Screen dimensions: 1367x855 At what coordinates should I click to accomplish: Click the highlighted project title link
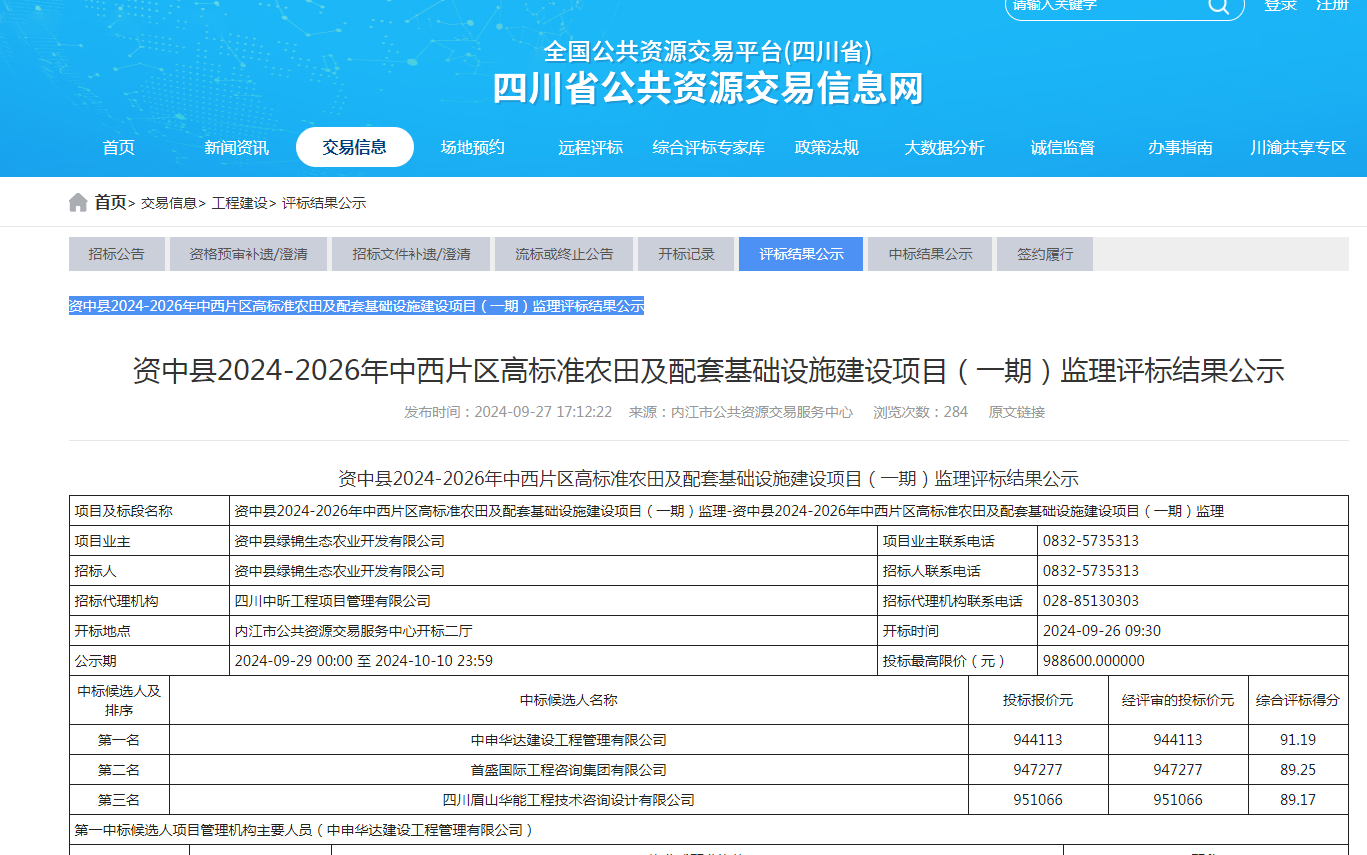click(356, 306)
